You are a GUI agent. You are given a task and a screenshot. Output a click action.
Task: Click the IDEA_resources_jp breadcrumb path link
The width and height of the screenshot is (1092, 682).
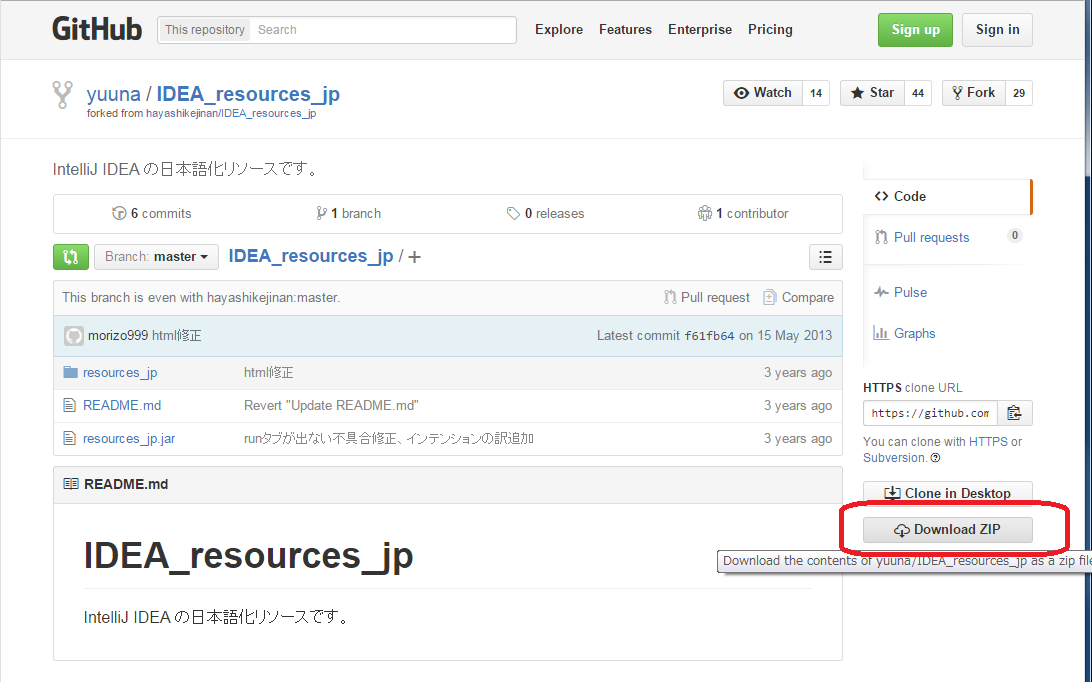311,256
